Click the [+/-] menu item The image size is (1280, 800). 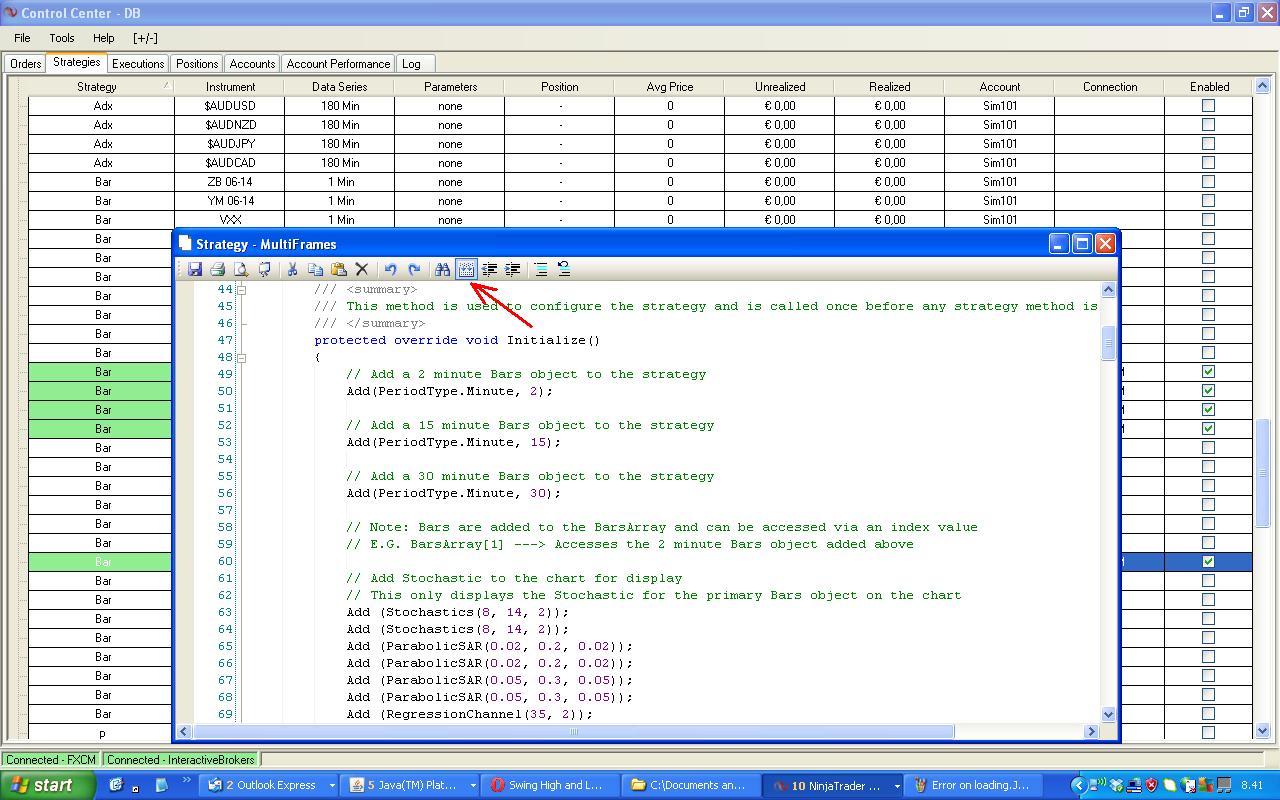point(145,38)
